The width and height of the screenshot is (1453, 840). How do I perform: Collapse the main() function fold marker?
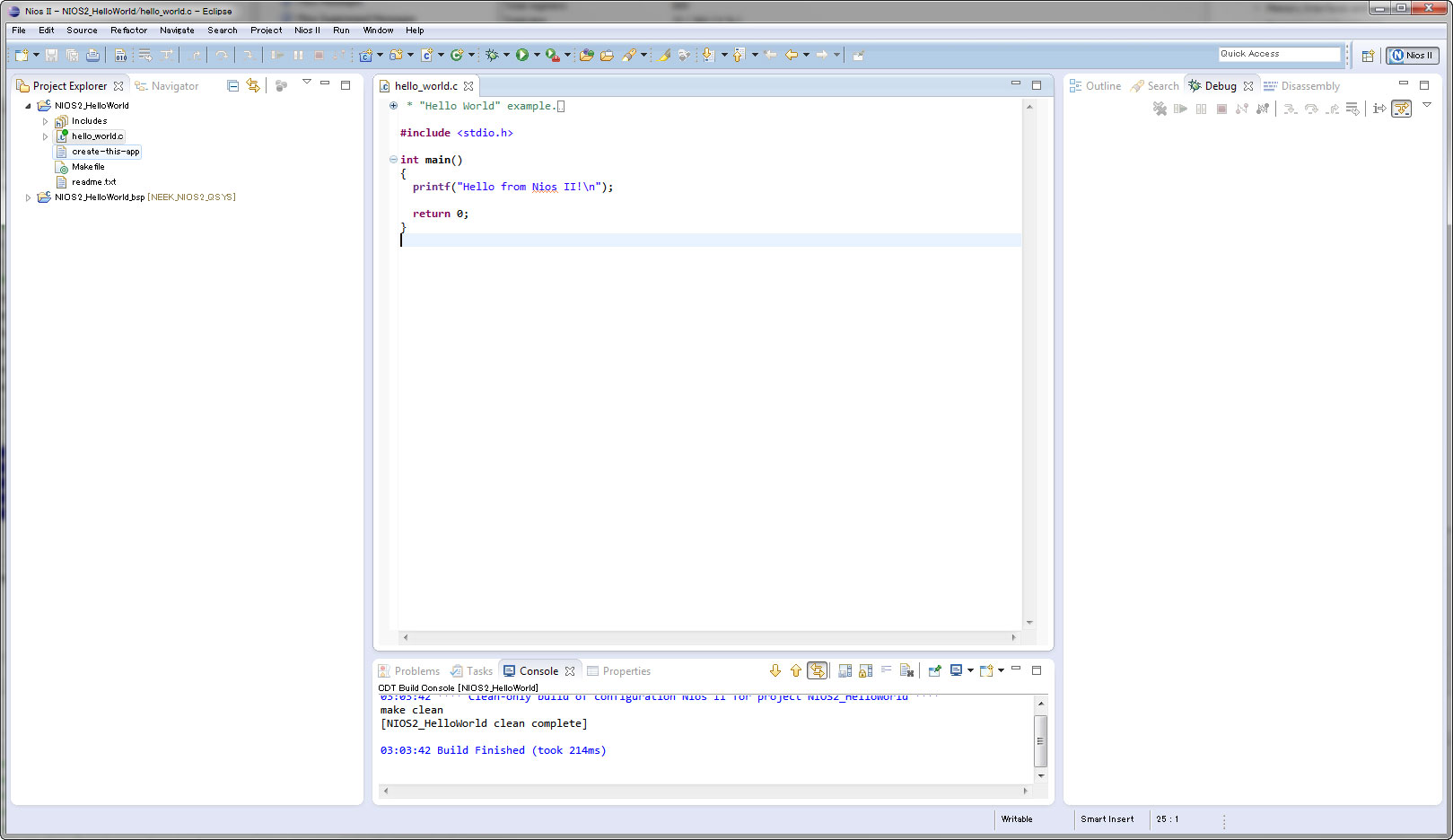(x=393, y=160)
